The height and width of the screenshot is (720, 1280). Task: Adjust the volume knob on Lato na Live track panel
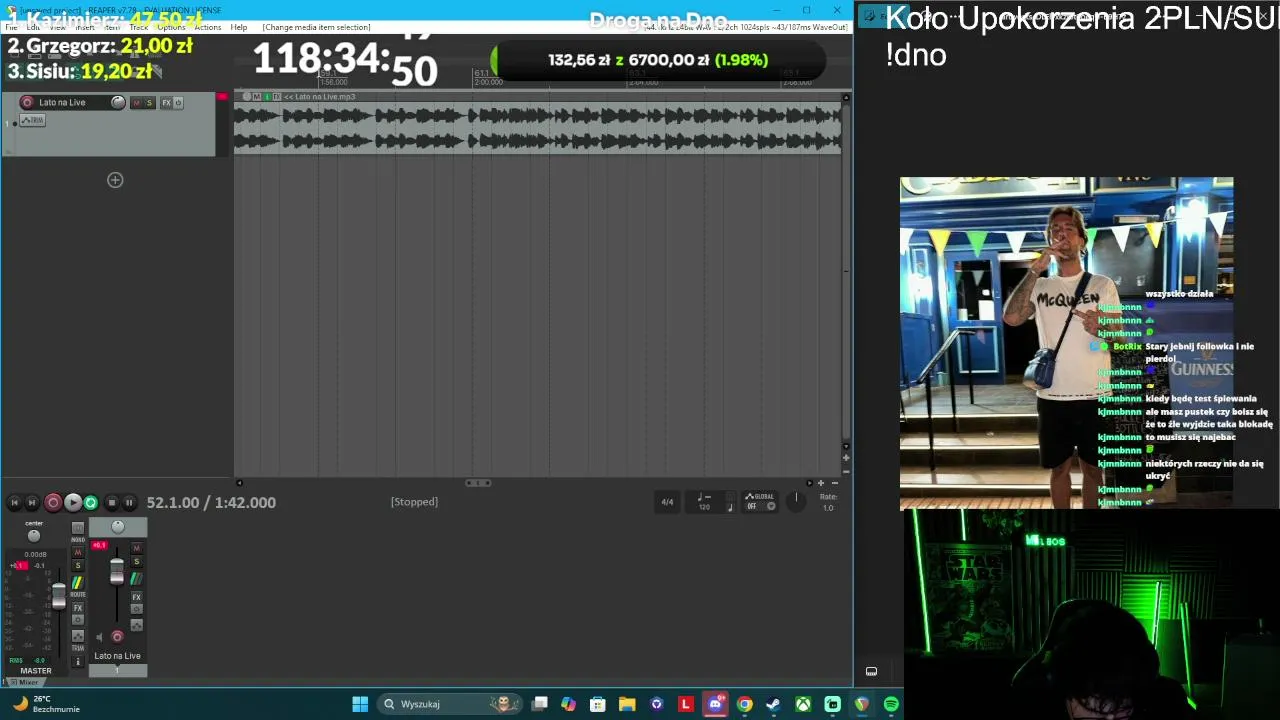pyautogui.click(x=118, y=102)
